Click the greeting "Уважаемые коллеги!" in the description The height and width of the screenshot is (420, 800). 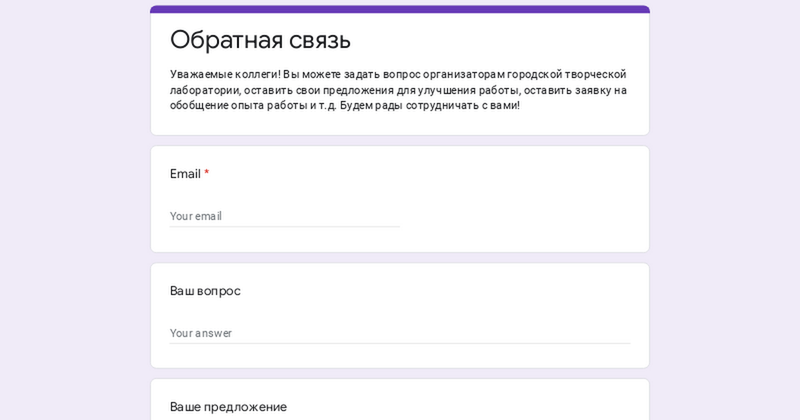point(225,74)
